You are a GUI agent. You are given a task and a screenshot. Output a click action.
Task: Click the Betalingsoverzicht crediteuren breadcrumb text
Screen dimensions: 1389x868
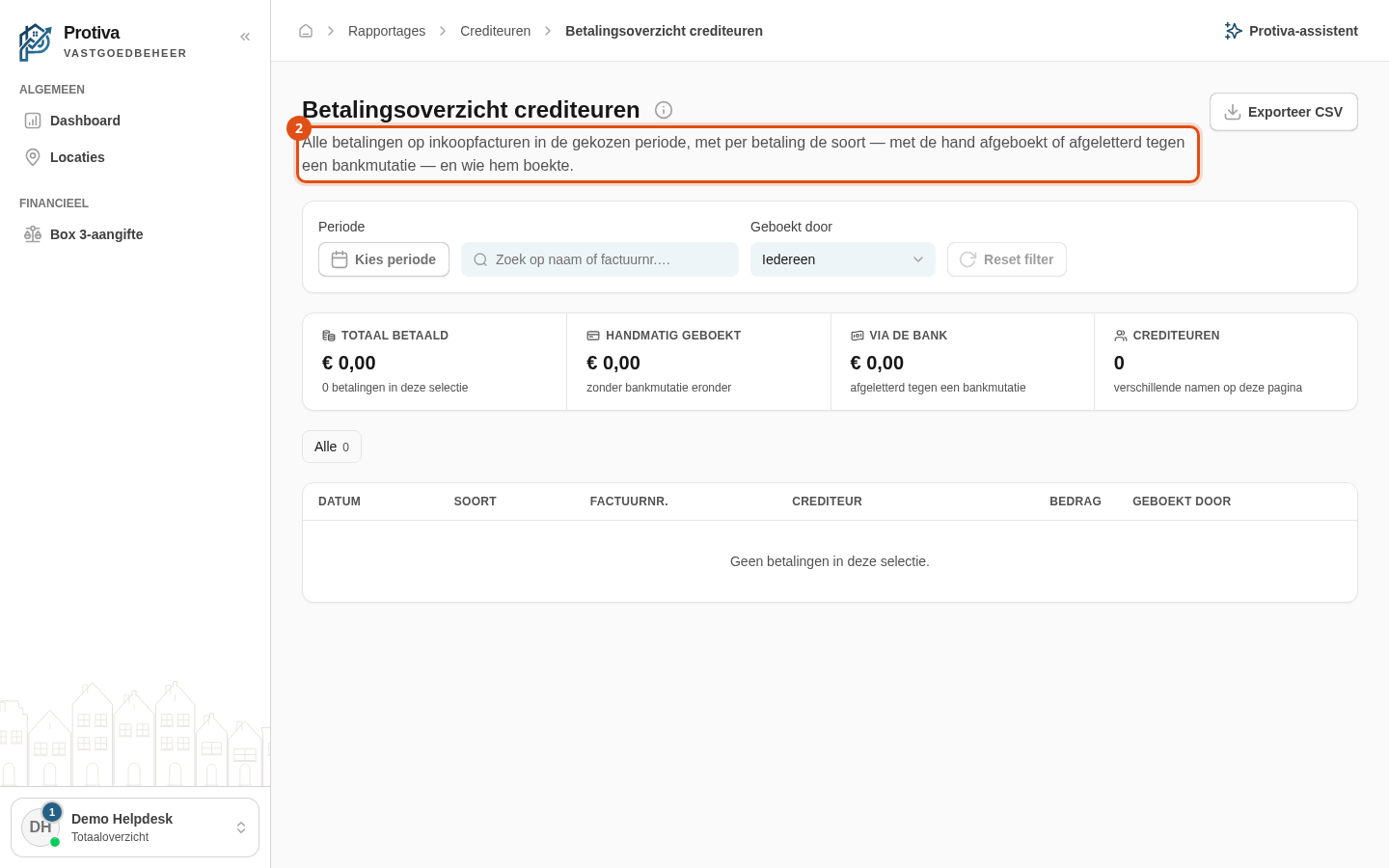pyautogui.click(x=664, y=31)
